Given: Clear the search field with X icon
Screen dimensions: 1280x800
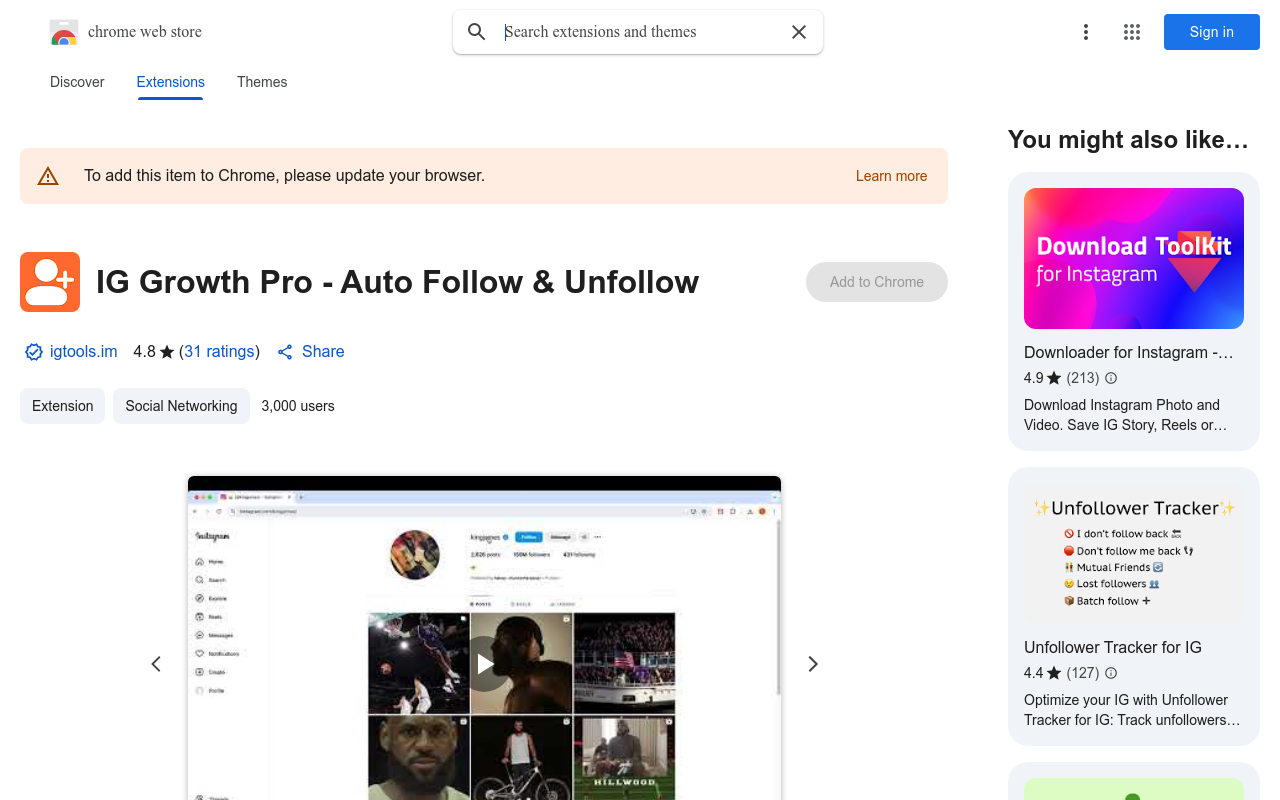Looking at the screenshot, I should (x=799, y=32).
